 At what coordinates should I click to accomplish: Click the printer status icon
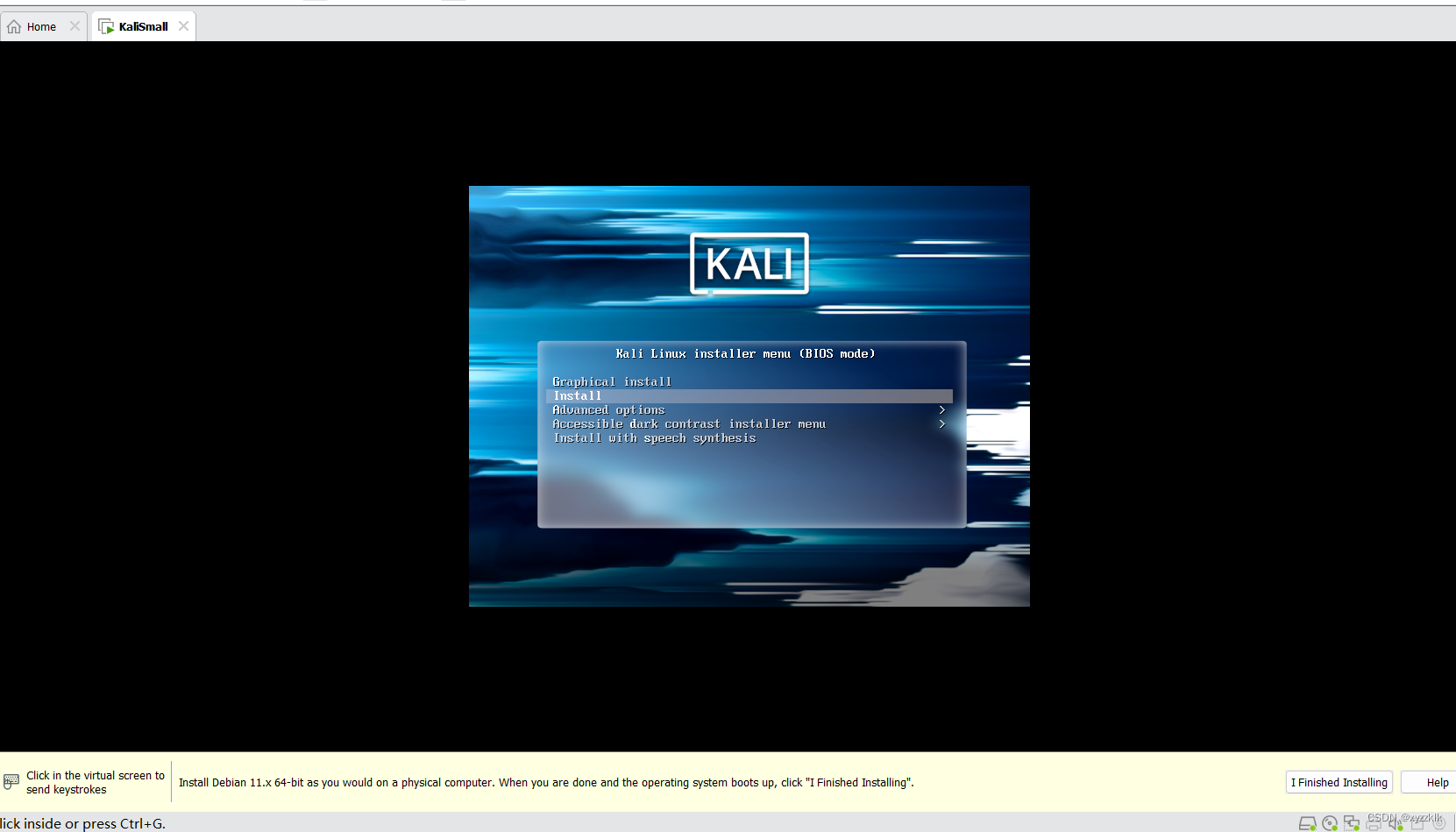(x=1374, y=823)
